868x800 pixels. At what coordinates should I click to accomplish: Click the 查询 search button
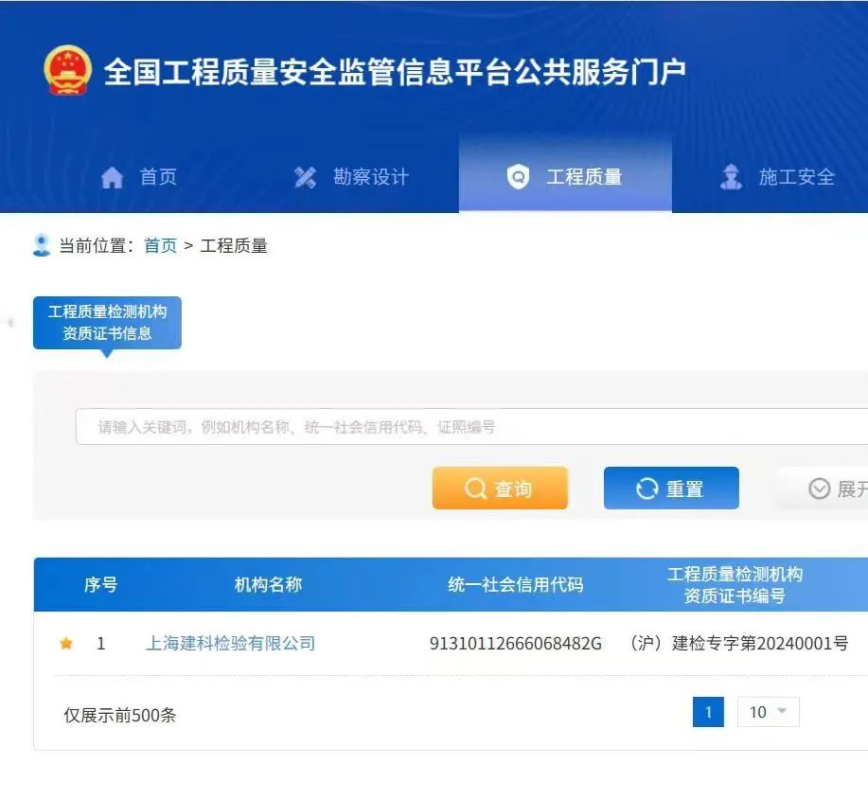(x=500, y=488)
